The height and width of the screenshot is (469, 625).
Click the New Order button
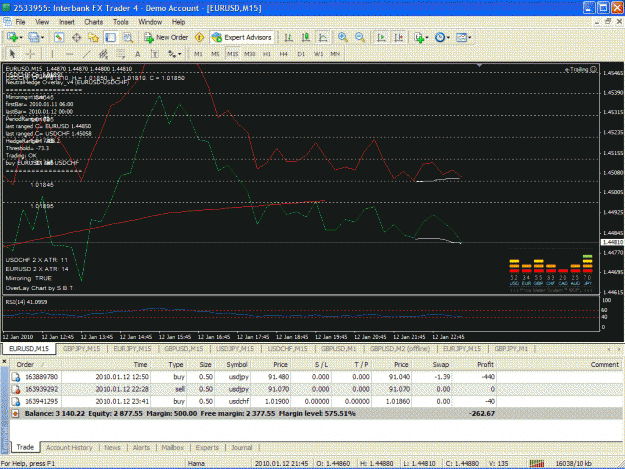166,37
